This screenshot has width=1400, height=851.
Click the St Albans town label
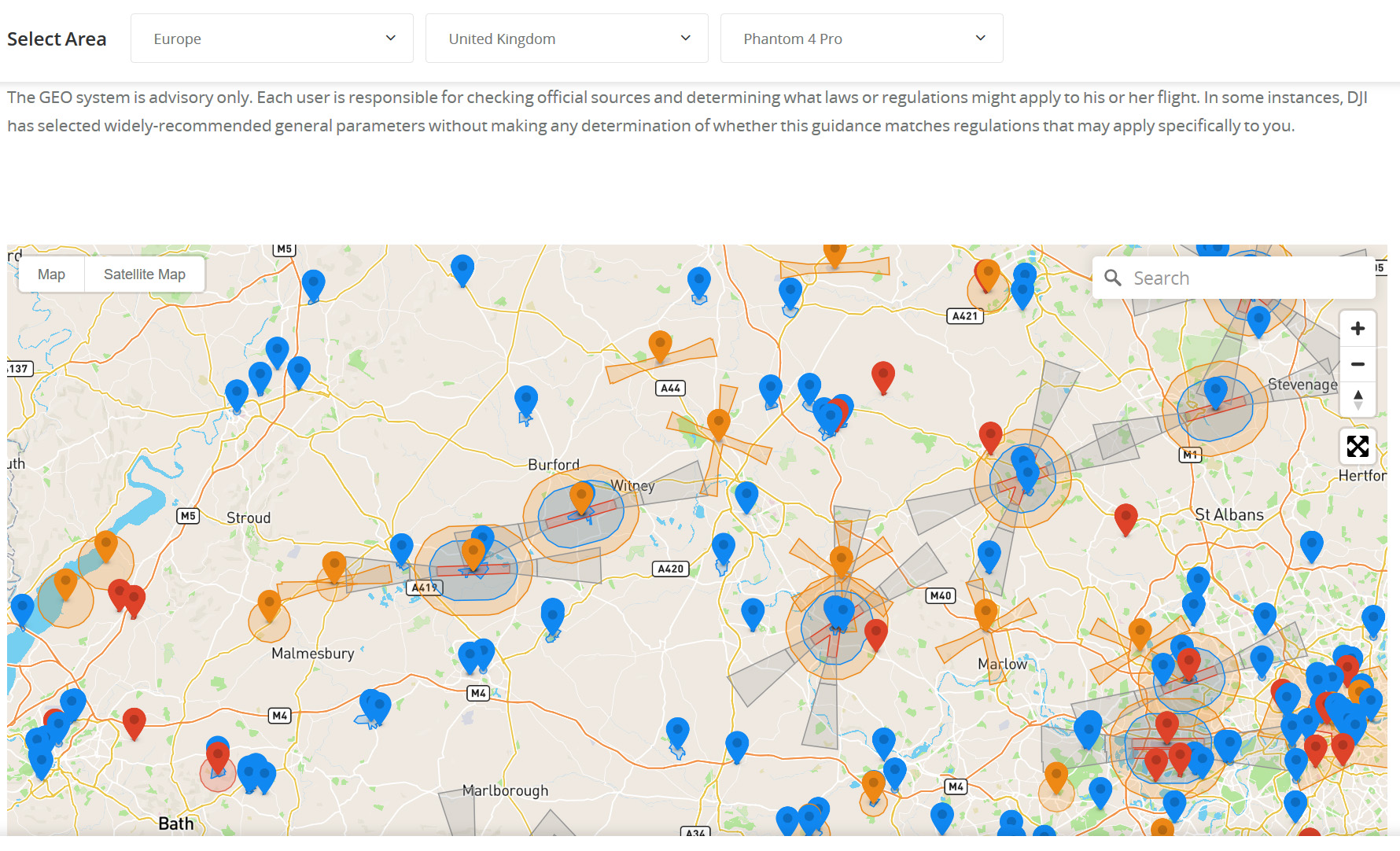(1229, 514)
